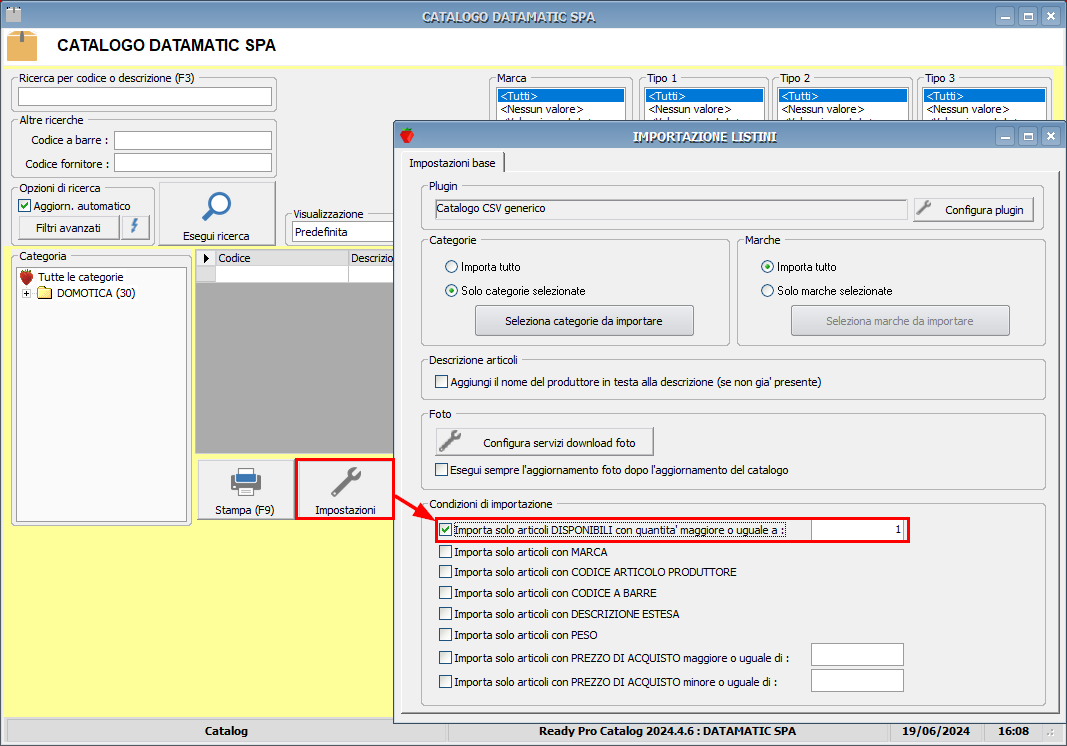Select Tutte le categorie in the category tree
This screenshot has width=1067, height=746.
coord(80,277)
